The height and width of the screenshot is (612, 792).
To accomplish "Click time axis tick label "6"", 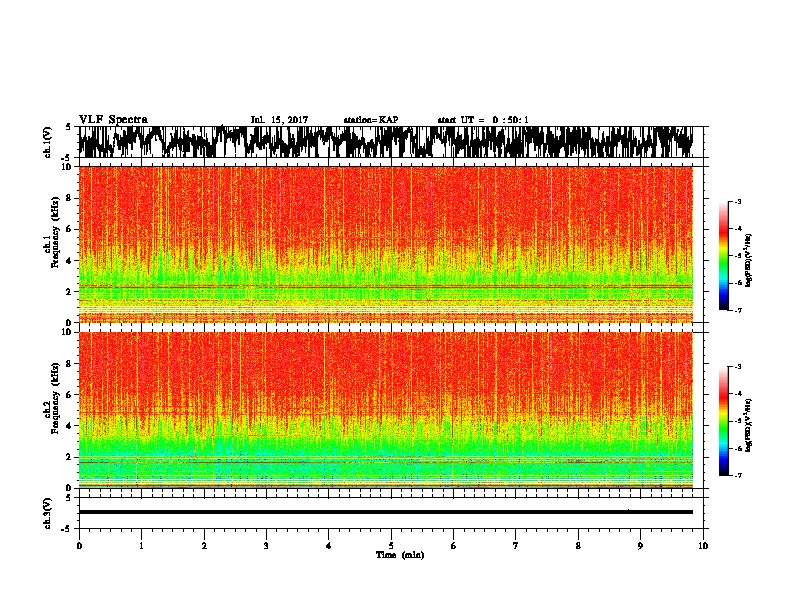I will 453,545.
